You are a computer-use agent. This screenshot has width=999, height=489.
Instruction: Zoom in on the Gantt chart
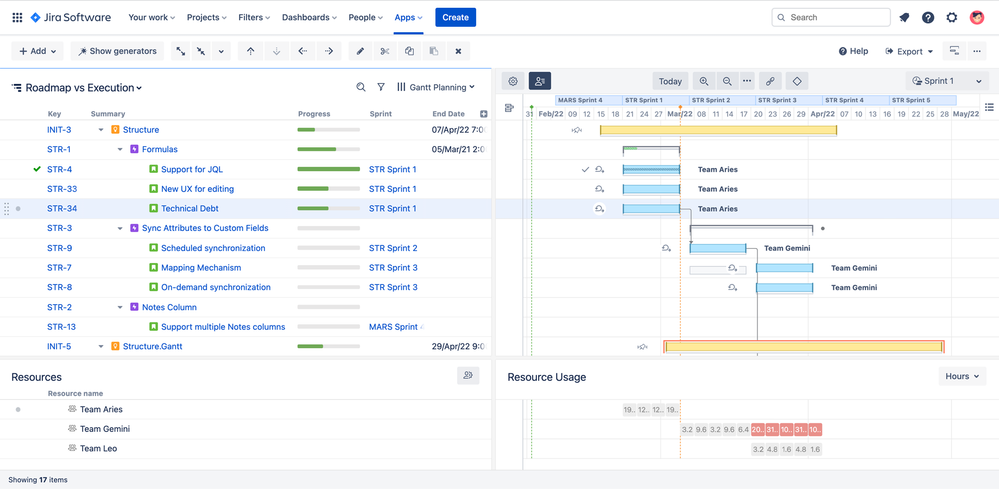[704, 81]
